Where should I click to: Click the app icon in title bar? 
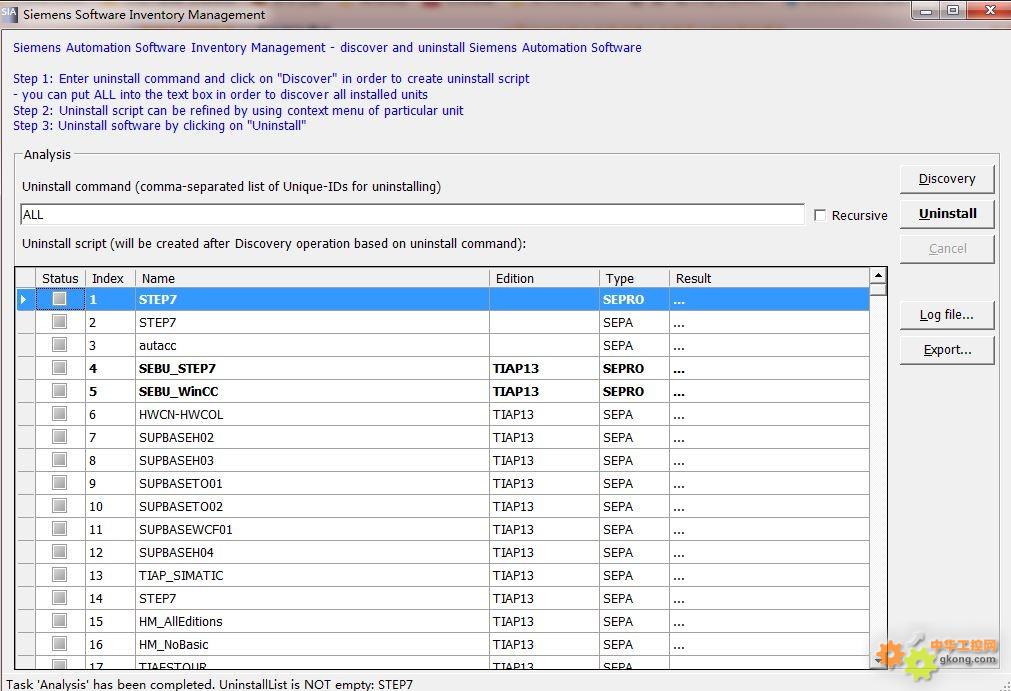(x=9, y=14)
